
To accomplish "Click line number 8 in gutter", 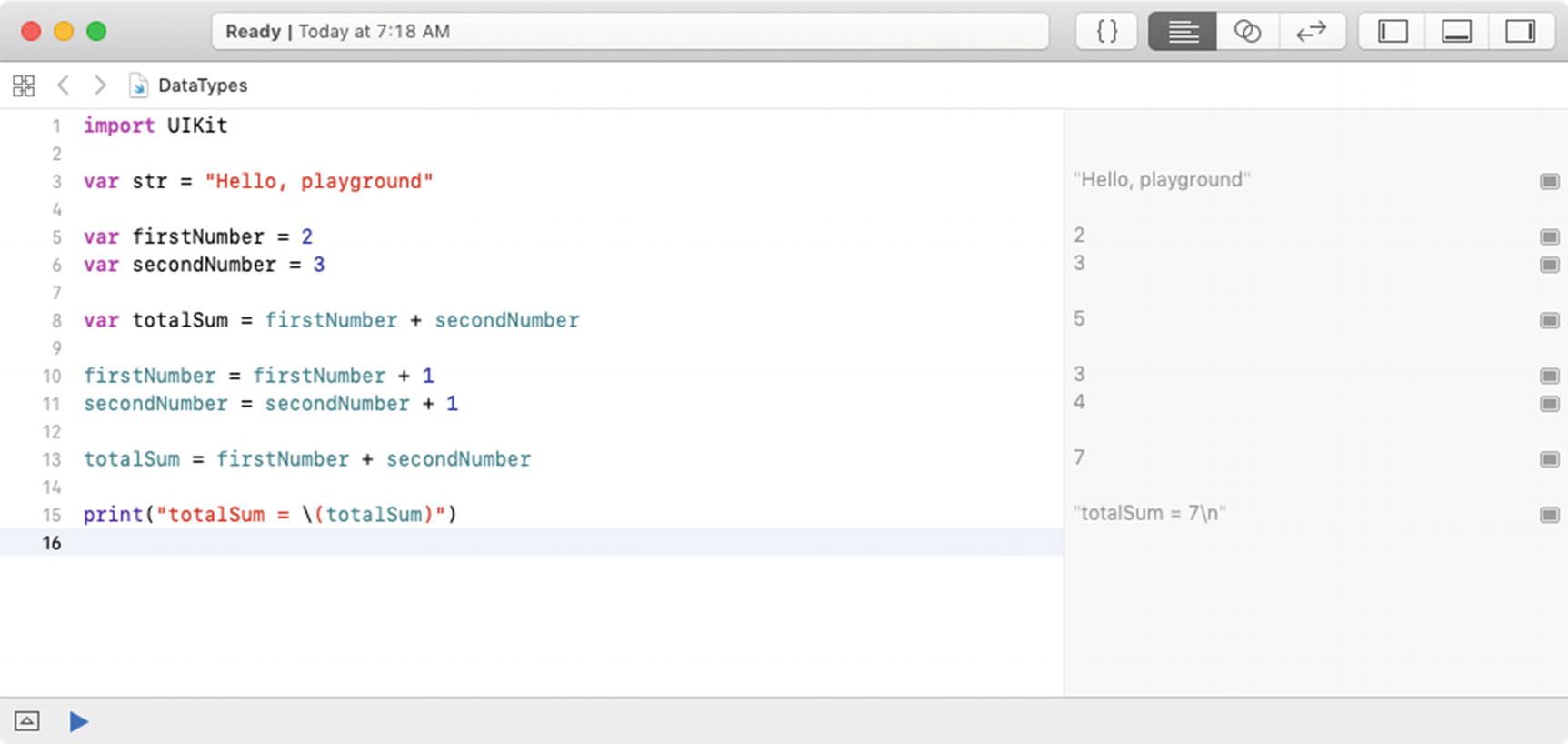I will (56, 321).
